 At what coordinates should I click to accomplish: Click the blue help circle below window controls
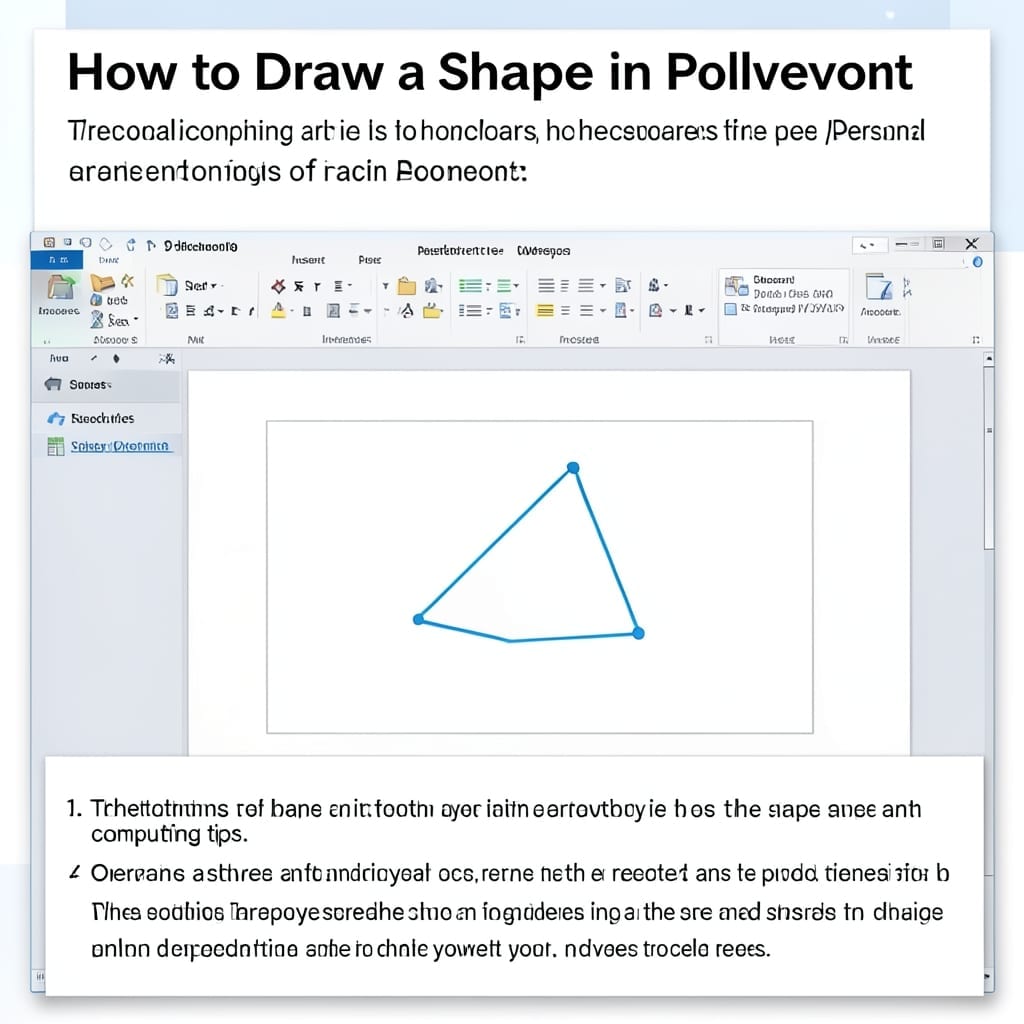click(x=977, y=262)
